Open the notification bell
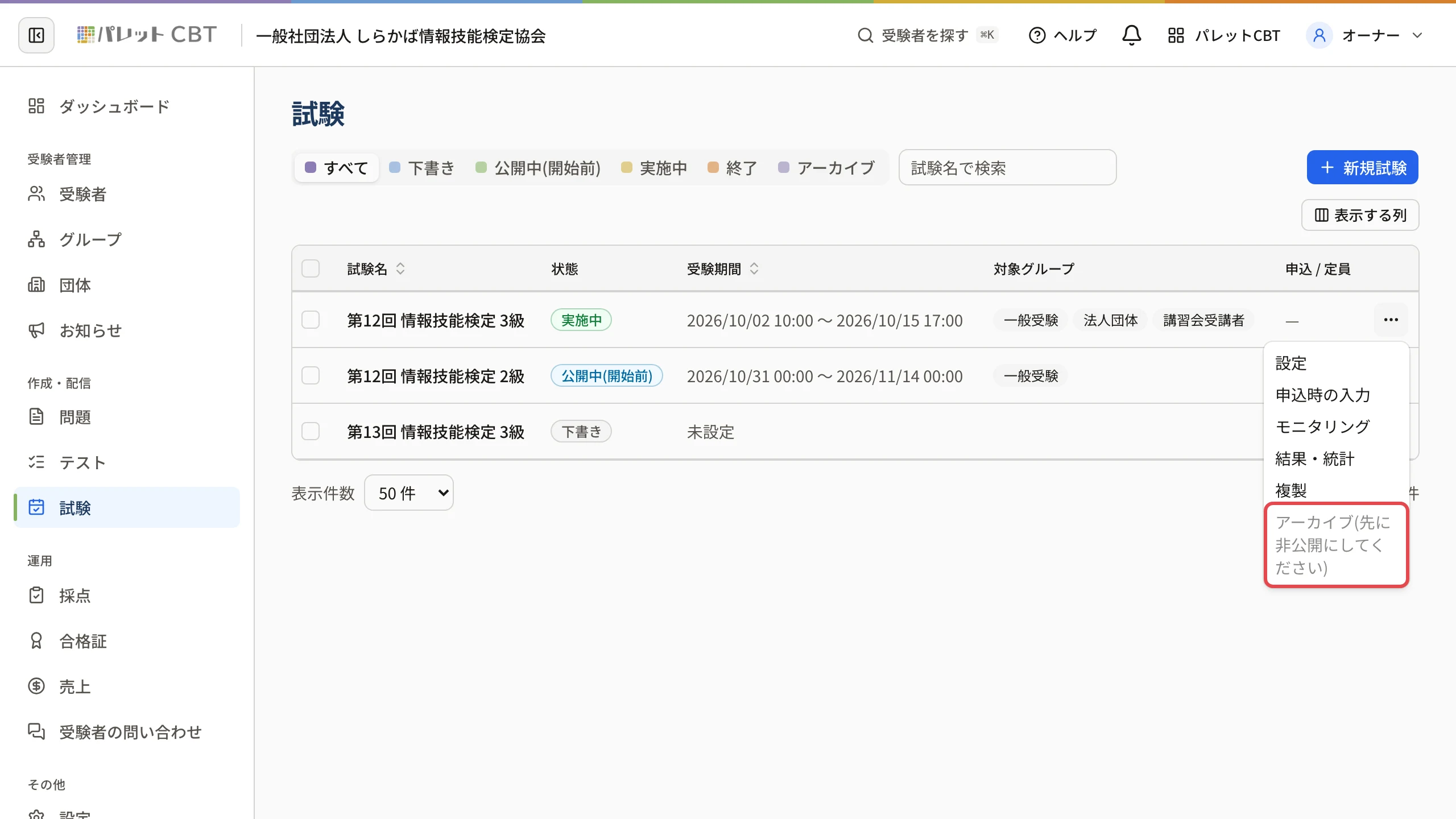Image resolution: width=1456 pixels, height=819 pixels. (1131, 35)
